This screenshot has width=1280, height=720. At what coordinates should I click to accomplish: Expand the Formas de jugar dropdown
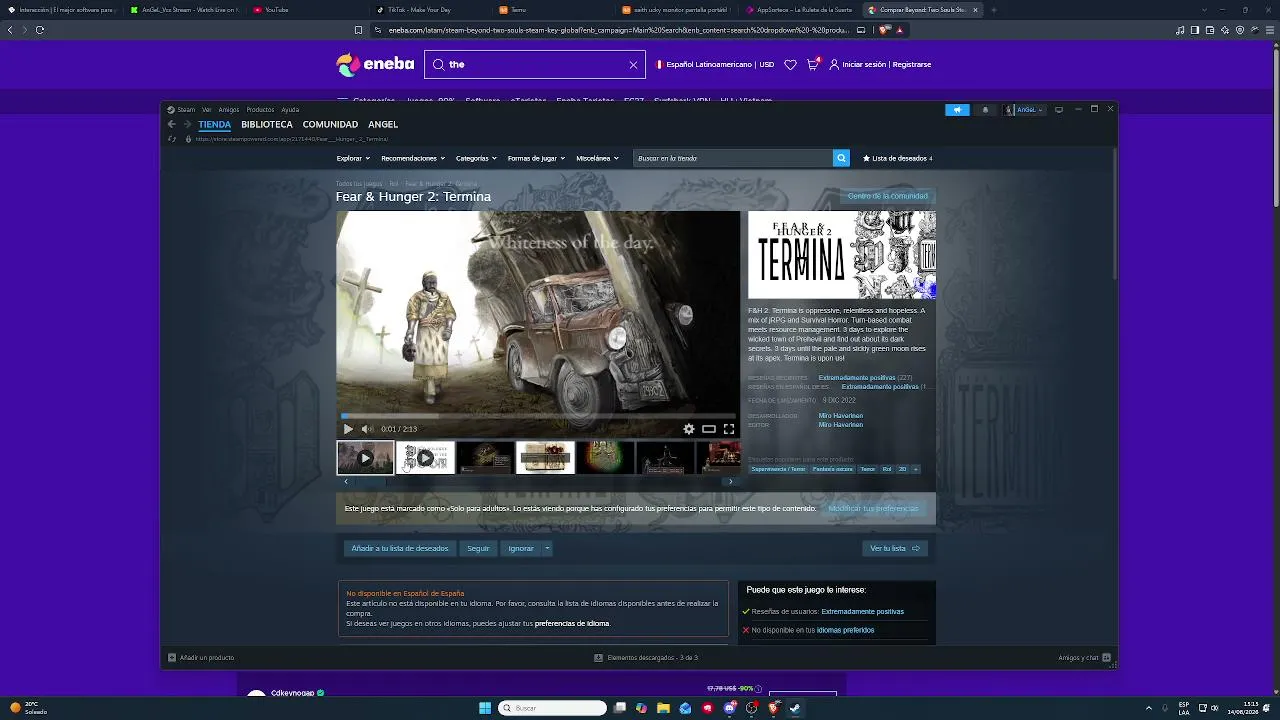coord(536,158)
